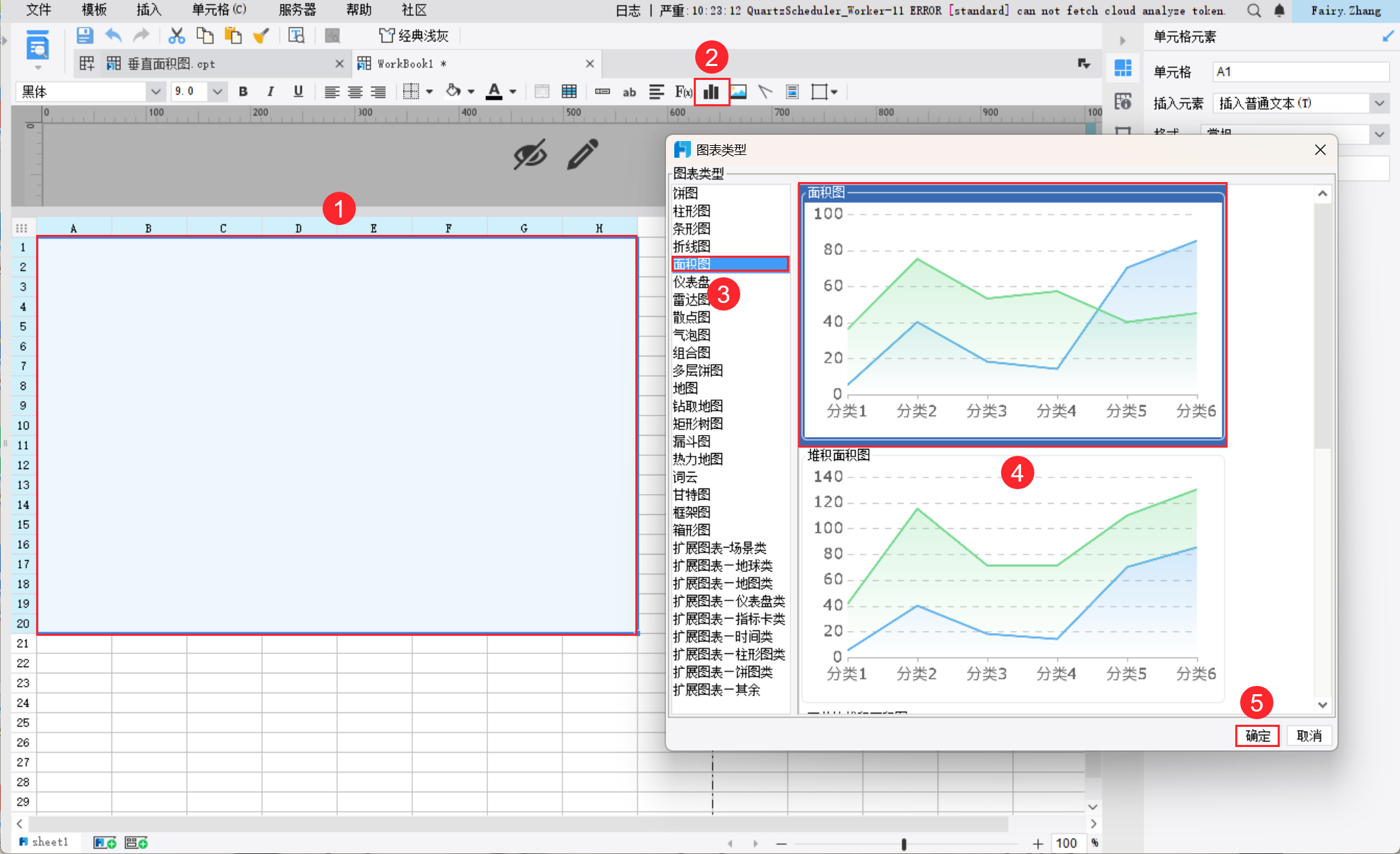Click the Copy icon in the toolbar
Viewport: 1400px width, 854px height.
[205, 35]
